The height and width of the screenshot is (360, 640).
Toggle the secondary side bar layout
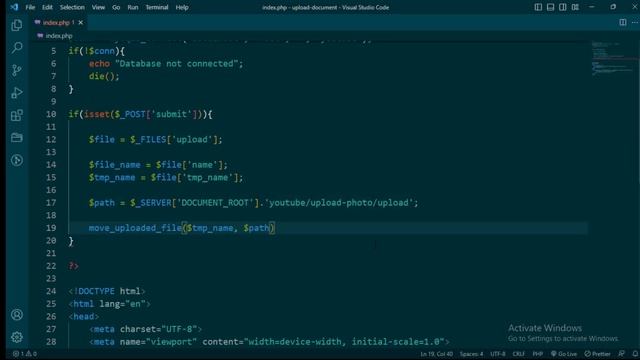(562, 7)
